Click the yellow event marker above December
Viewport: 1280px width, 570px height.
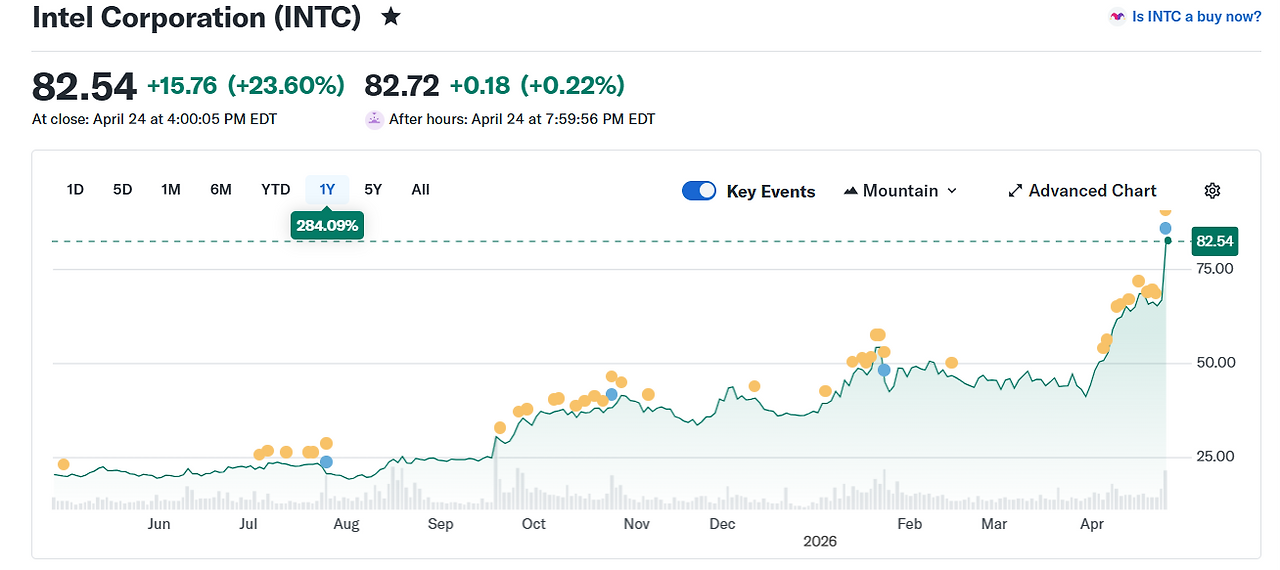point(754,386)
